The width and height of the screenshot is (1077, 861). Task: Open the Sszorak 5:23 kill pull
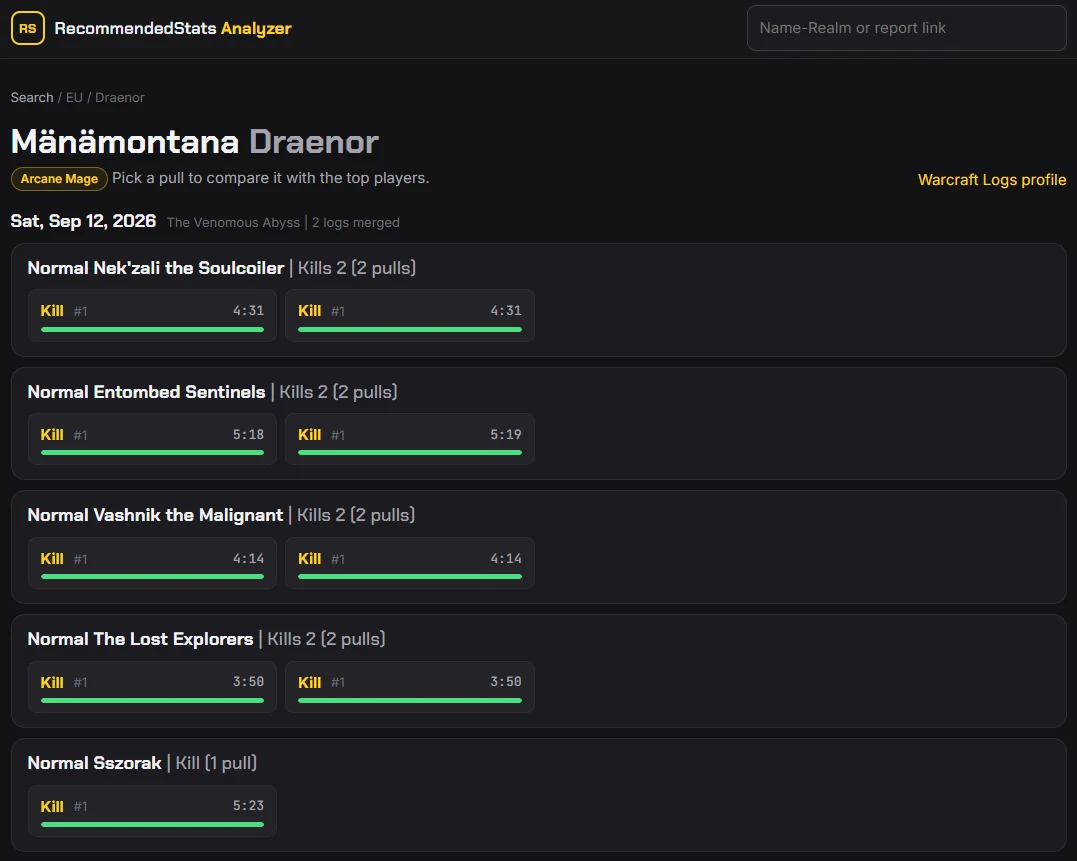point(152,811)
